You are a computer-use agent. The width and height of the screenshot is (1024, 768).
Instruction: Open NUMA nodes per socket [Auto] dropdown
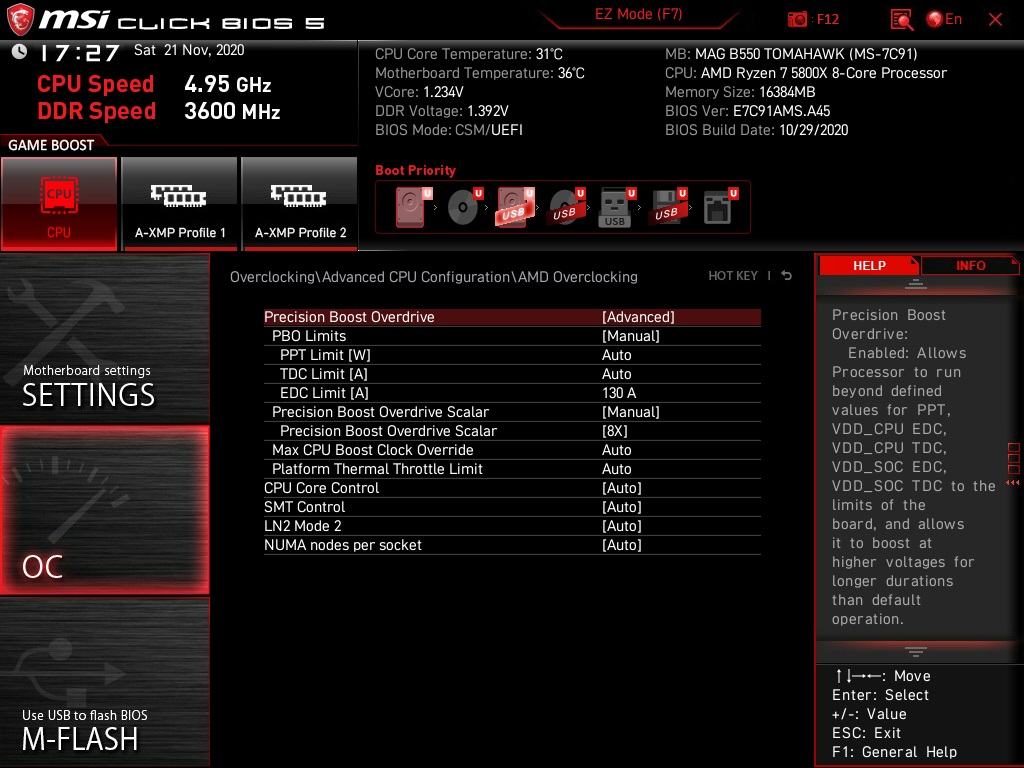click(512, 545)
